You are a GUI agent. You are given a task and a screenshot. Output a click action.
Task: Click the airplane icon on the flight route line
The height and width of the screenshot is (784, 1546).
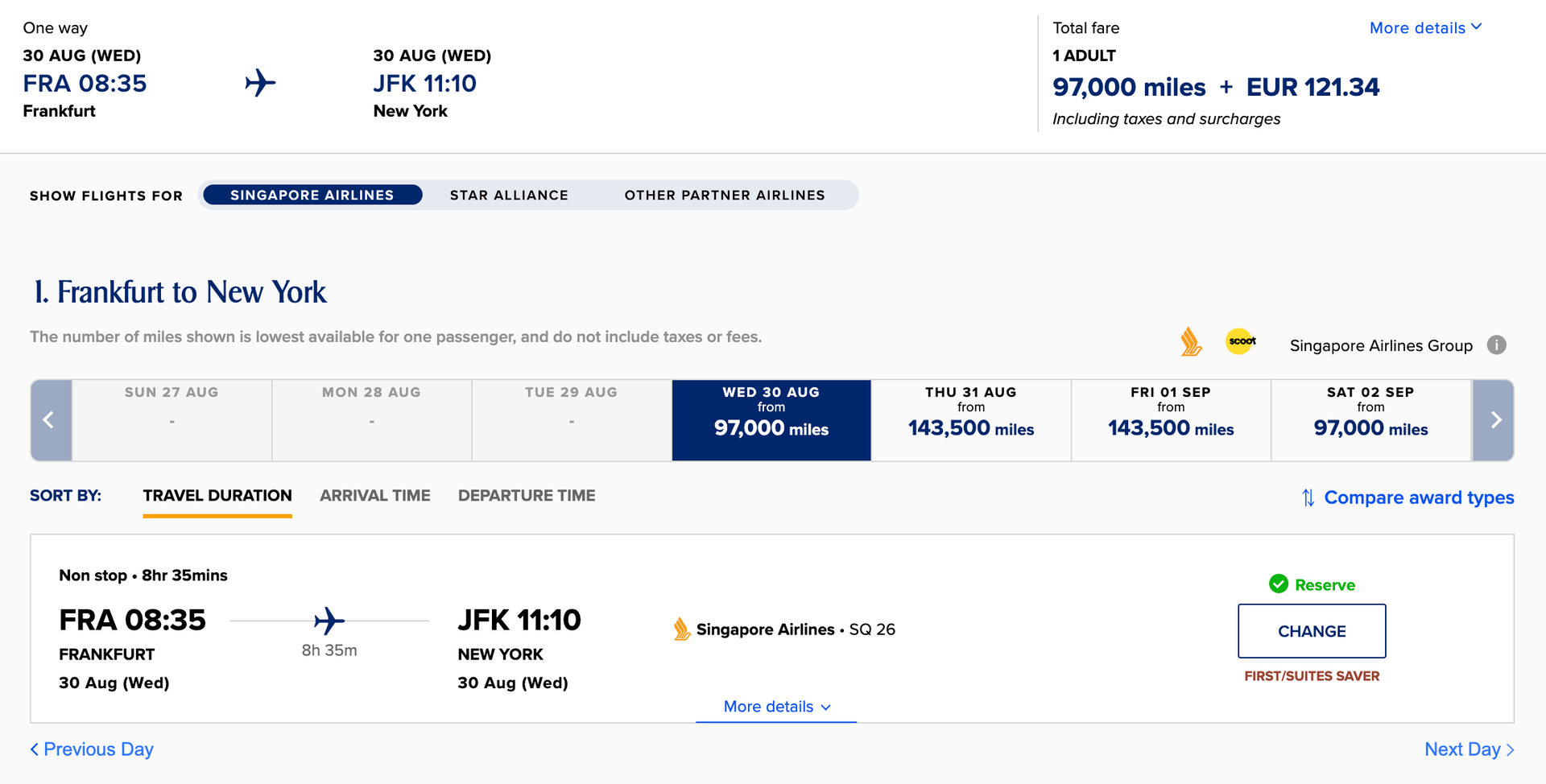[330, 620]
